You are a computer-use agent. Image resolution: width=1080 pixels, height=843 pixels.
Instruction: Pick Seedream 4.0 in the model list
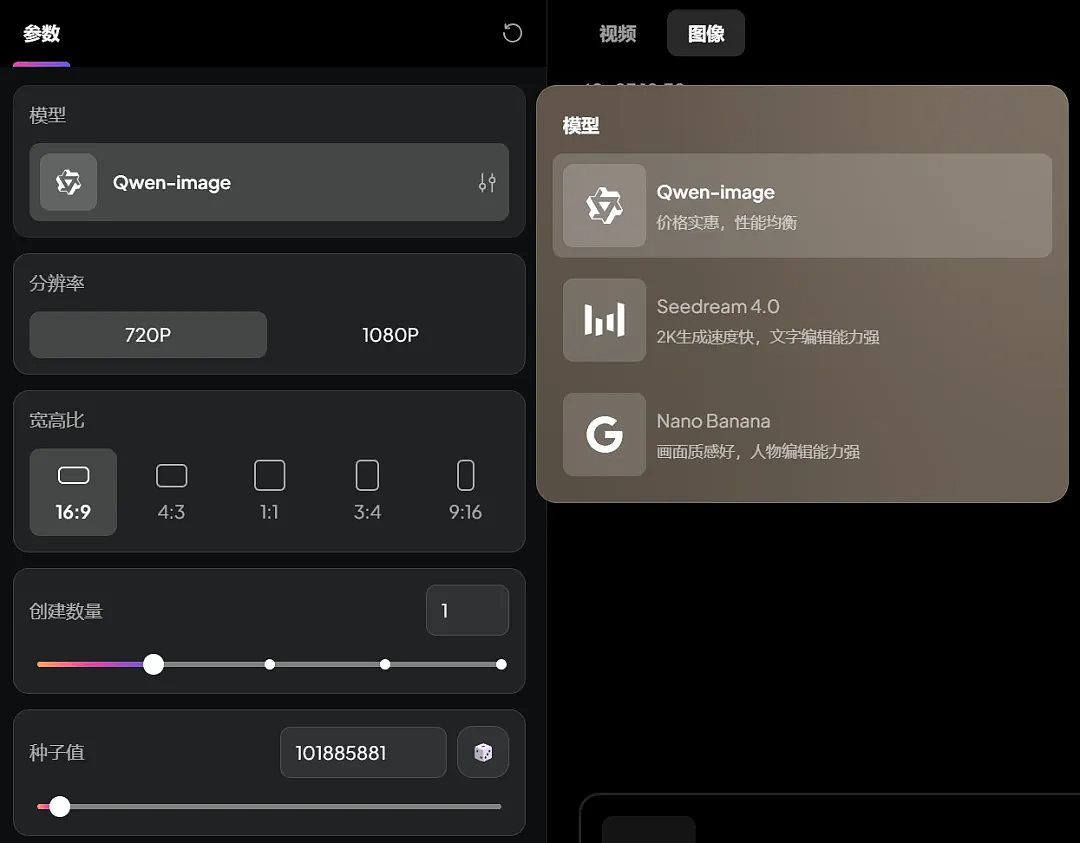(802, 320)
